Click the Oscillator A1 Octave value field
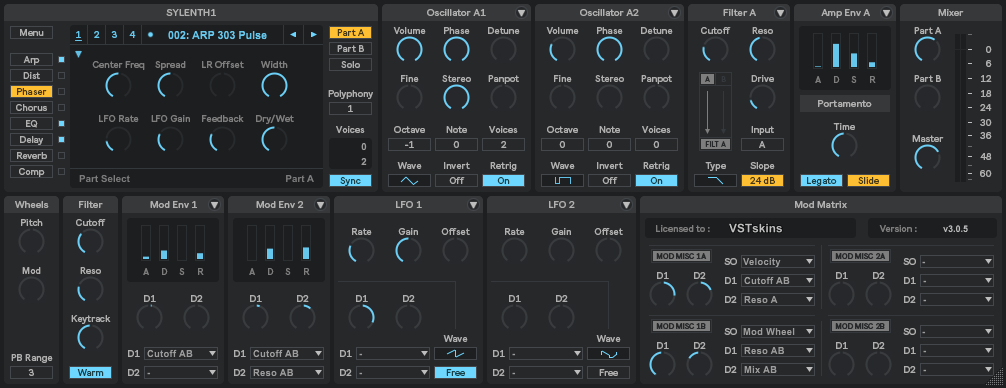 [409, 145]
